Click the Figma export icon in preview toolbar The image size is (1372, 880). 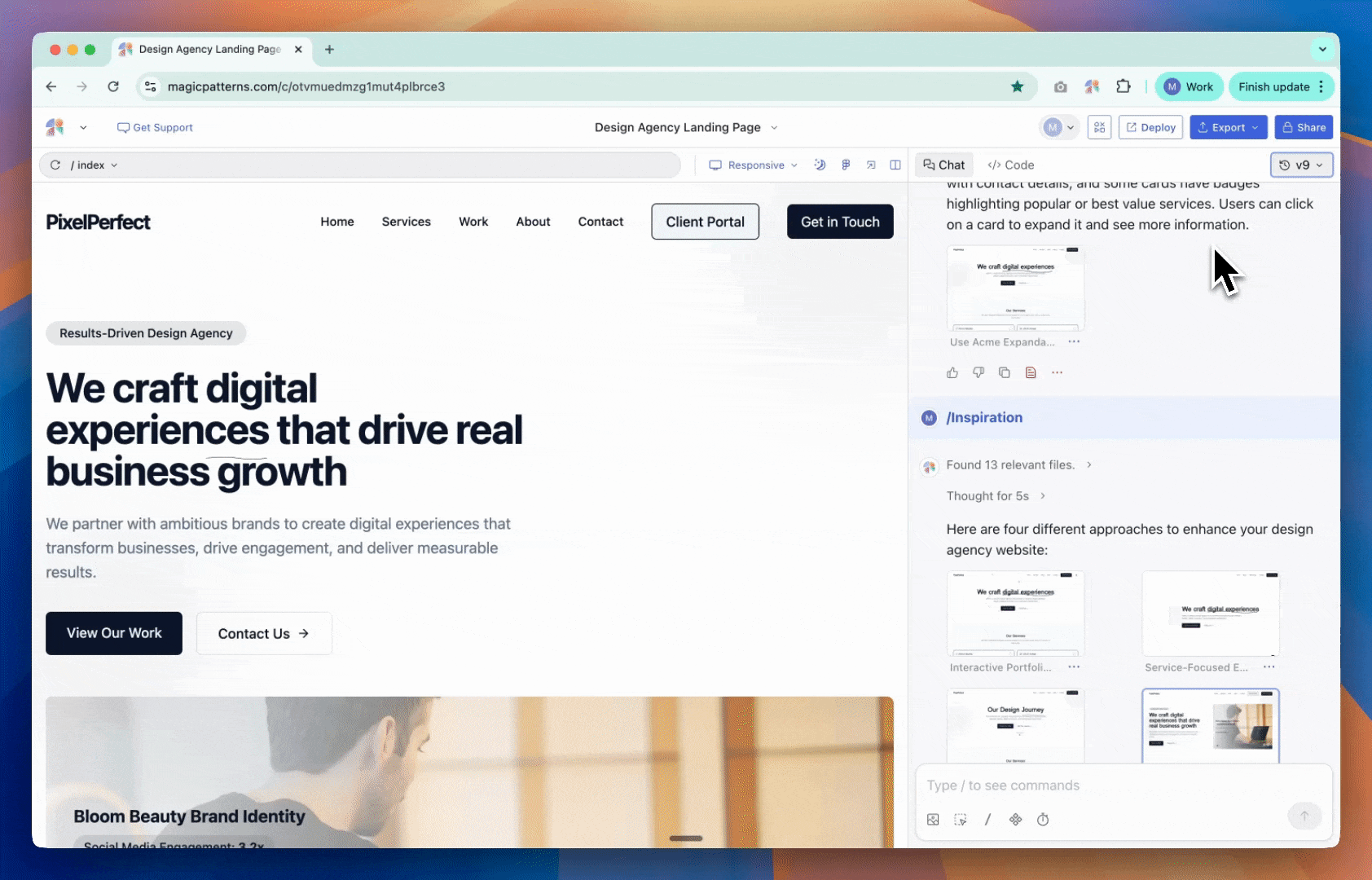point(846,165)
